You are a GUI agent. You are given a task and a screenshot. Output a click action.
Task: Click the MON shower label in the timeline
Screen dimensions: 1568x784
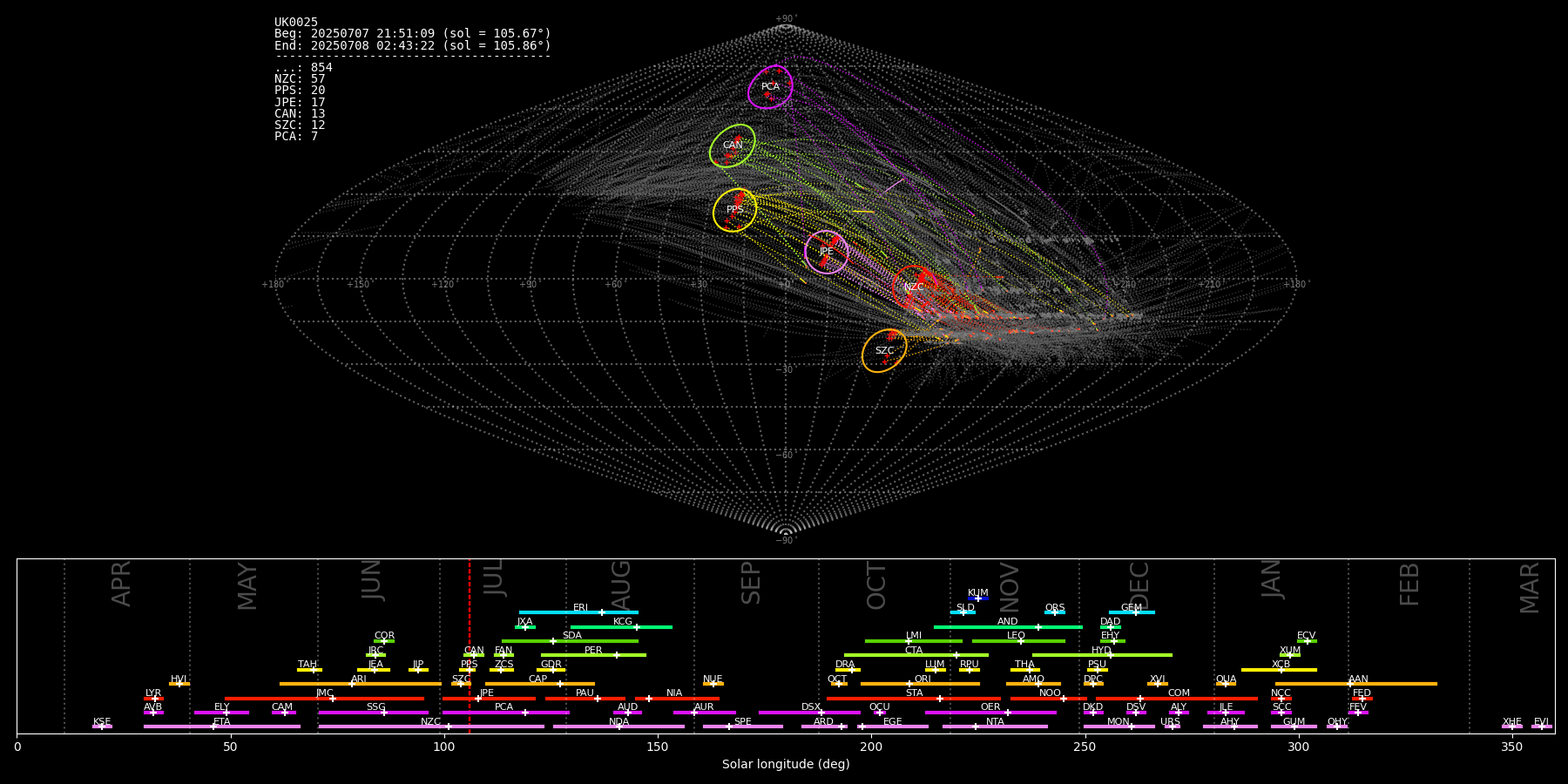1119,722
